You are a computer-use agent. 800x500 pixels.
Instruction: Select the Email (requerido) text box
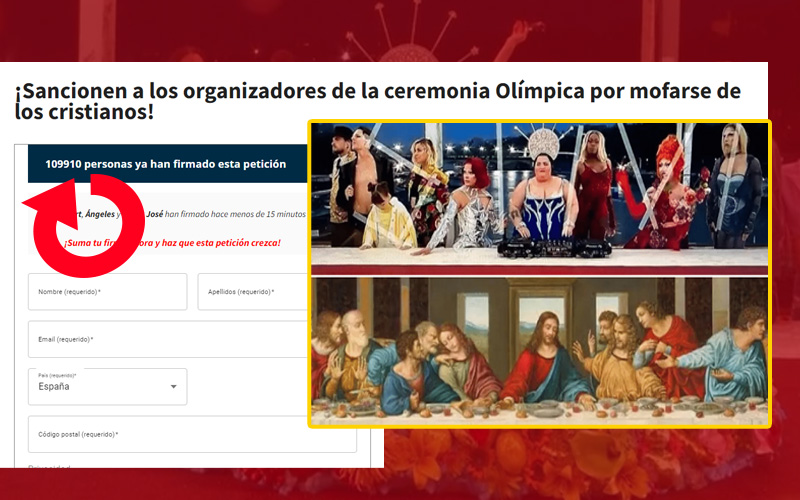coord(168,339)
